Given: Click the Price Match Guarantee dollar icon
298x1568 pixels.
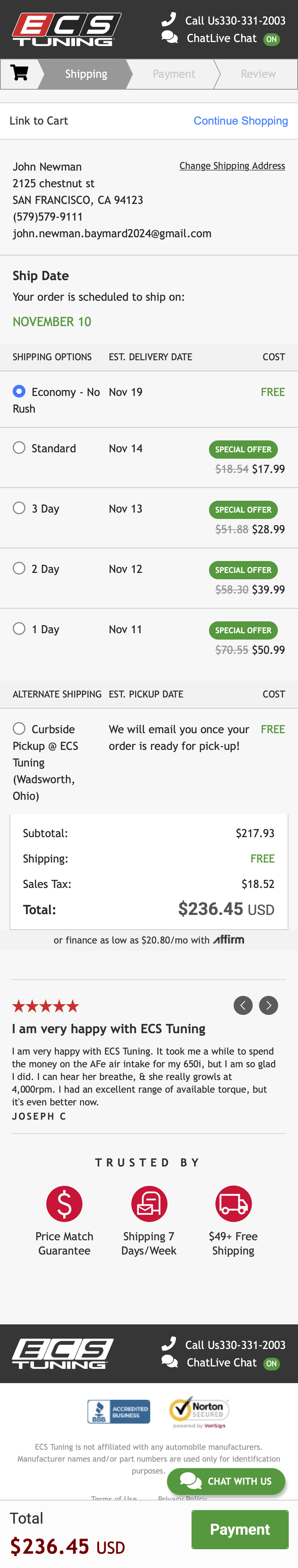Looking at the screenshot, I should click(x=64, y=1204).
